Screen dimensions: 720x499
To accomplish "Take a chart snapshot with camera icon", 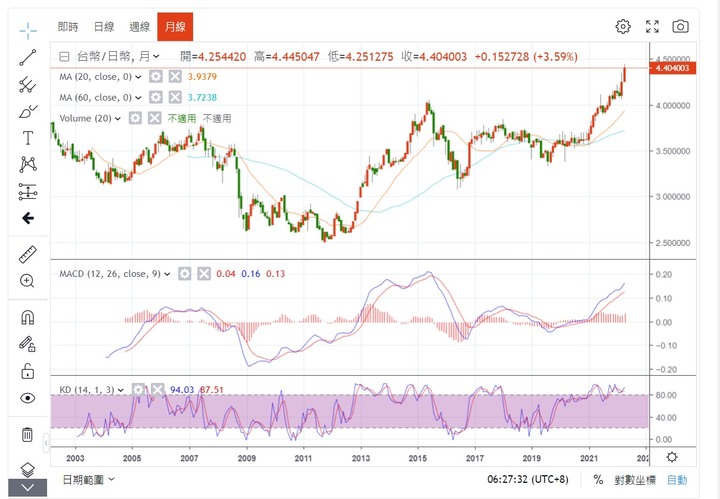I will [x=681, y=27].
